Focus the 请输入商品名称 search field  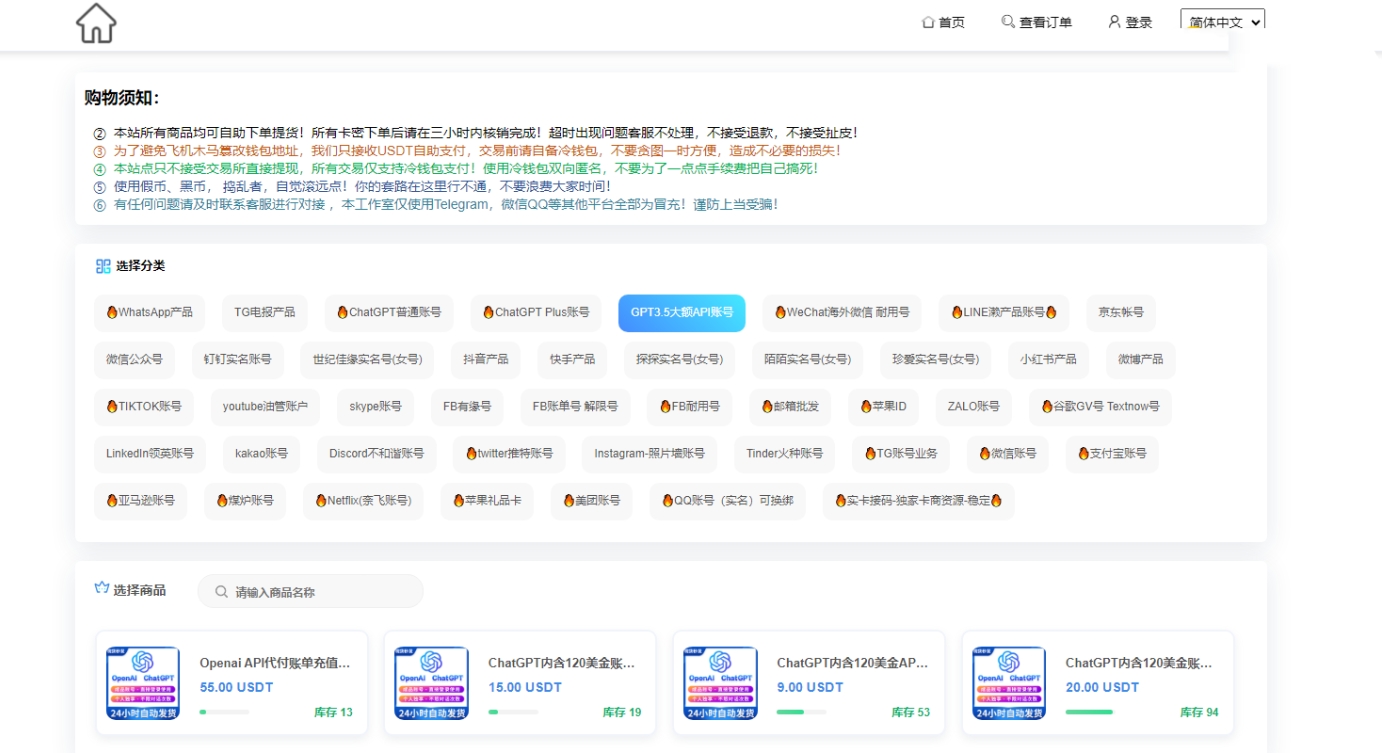pos(310,591)
